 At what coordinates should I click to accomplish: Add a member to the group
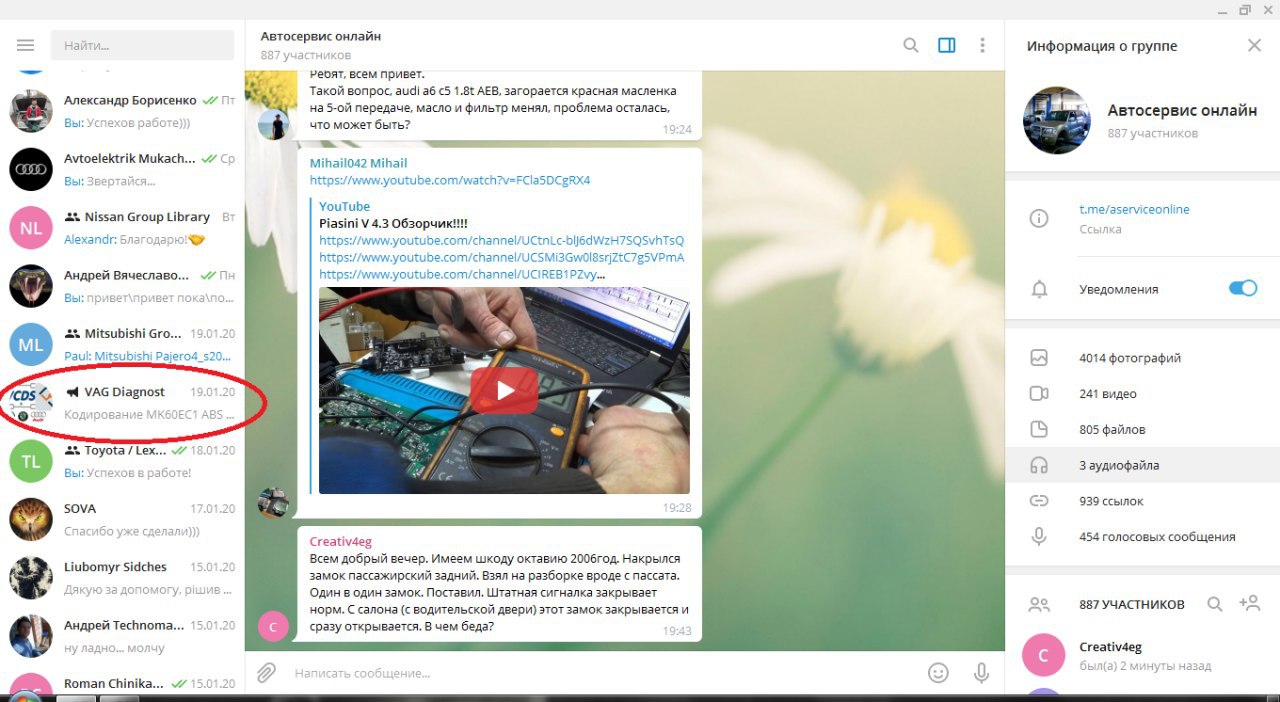click(x=1249, y=603)
